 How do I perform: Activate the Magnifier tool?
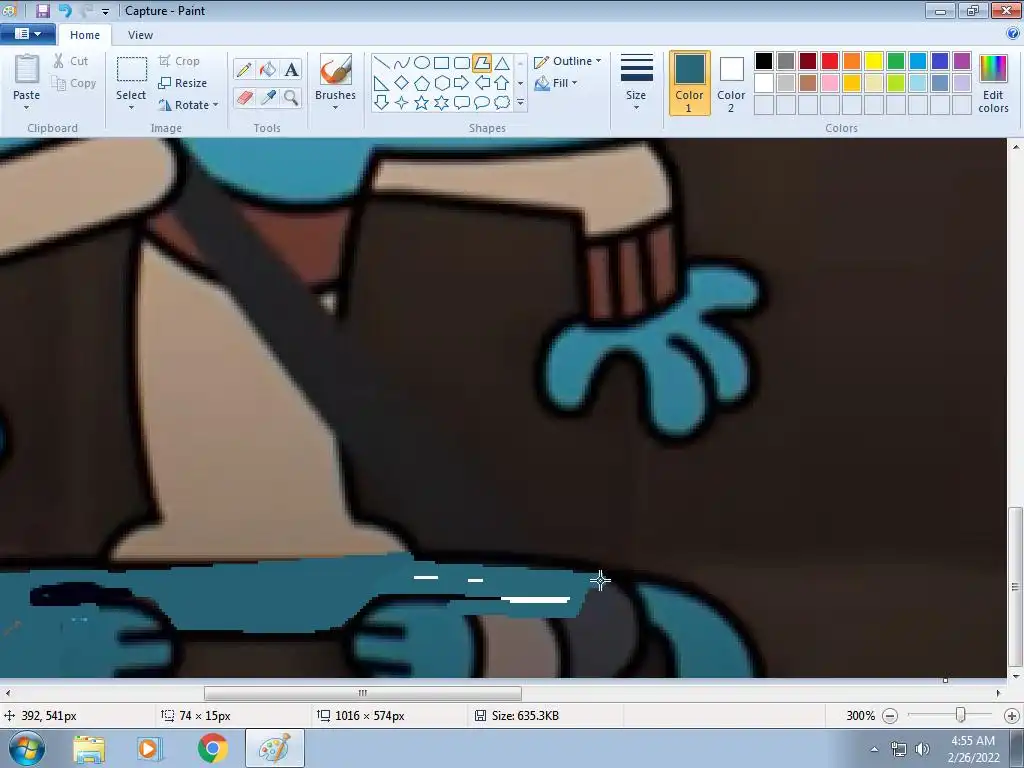click(x=291, y=98)
